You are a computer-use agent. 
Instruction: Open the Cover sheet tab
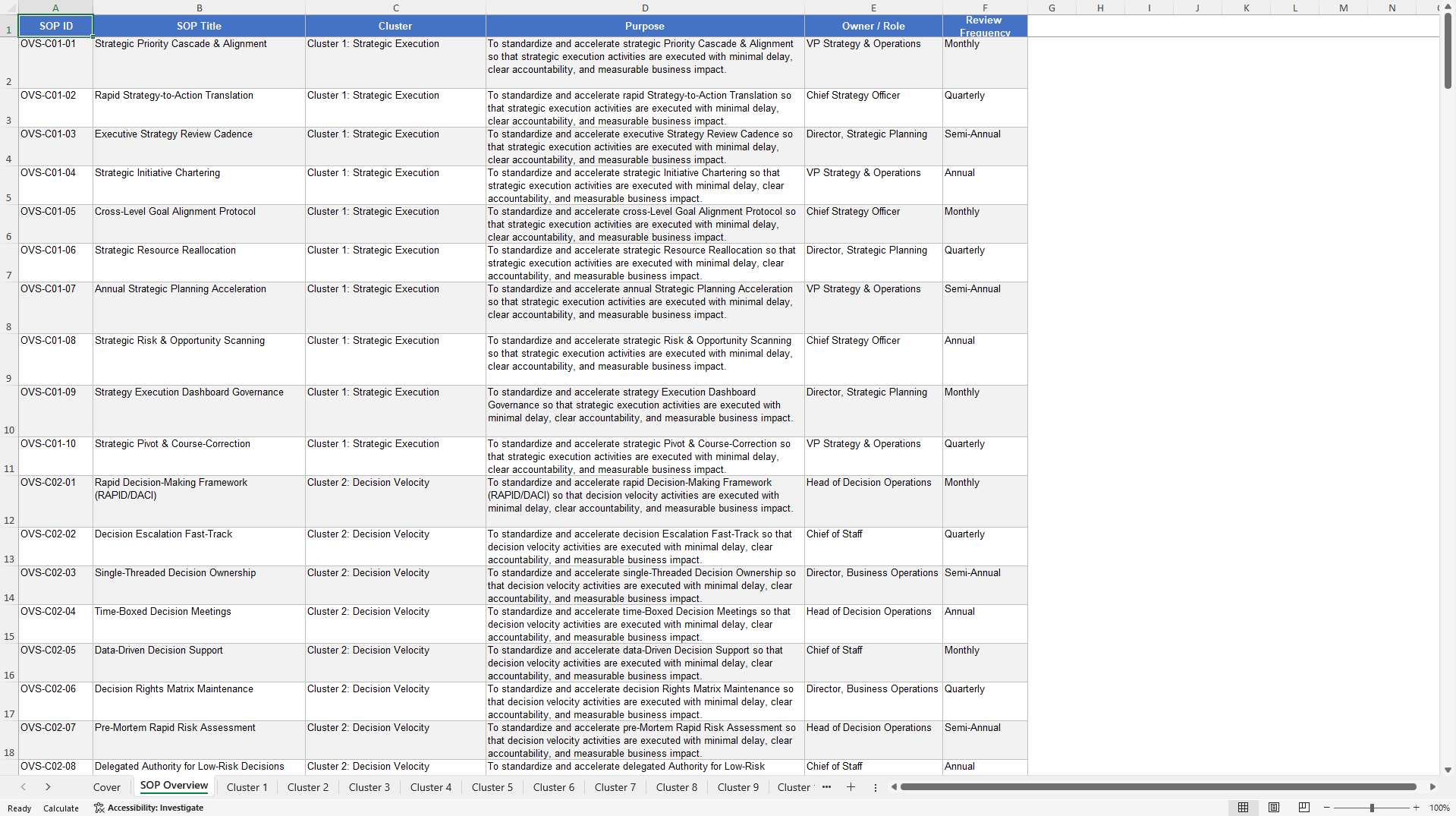tap(107, 787)
